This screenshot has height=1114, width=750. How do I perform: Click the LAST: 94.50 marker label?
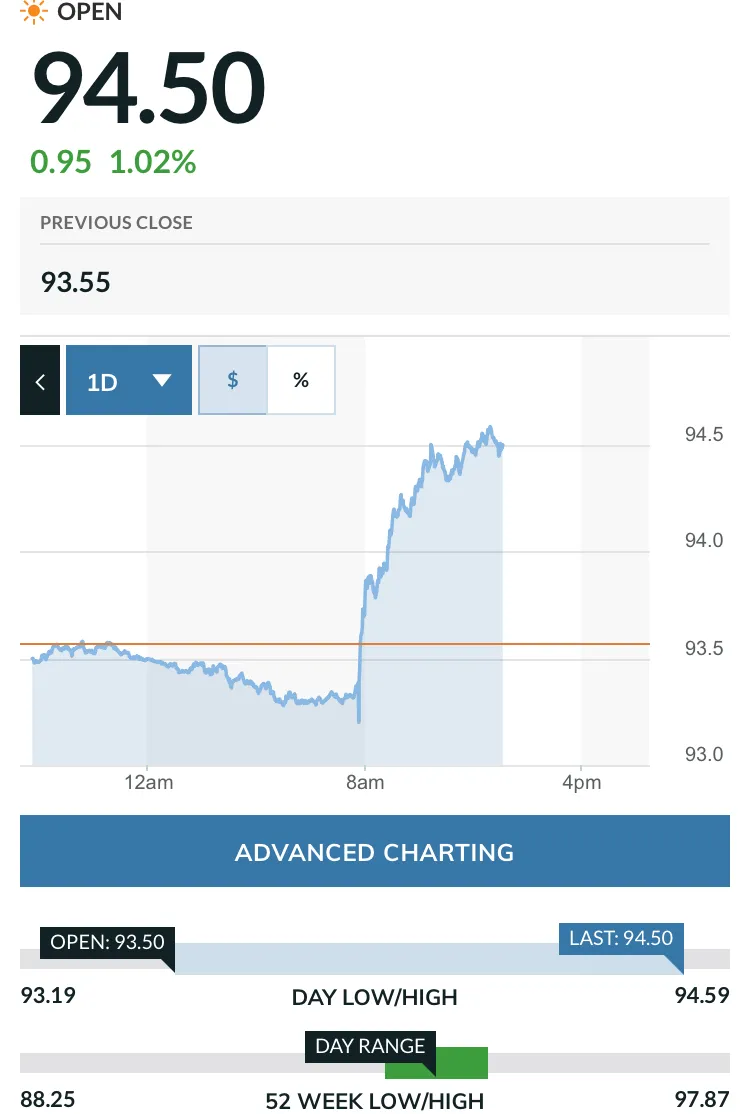pyautogui.click(x=621, y=939)
